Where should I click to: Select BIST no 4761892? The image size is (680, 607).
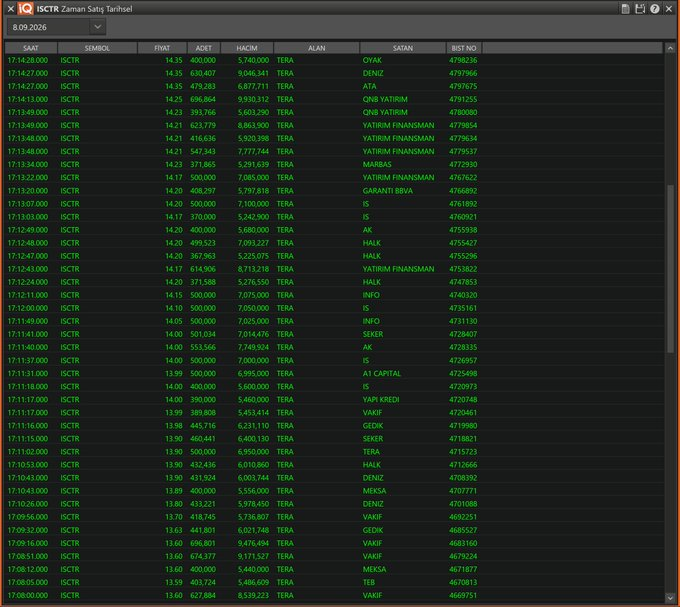pyautogui.click(x=463, y=204)
